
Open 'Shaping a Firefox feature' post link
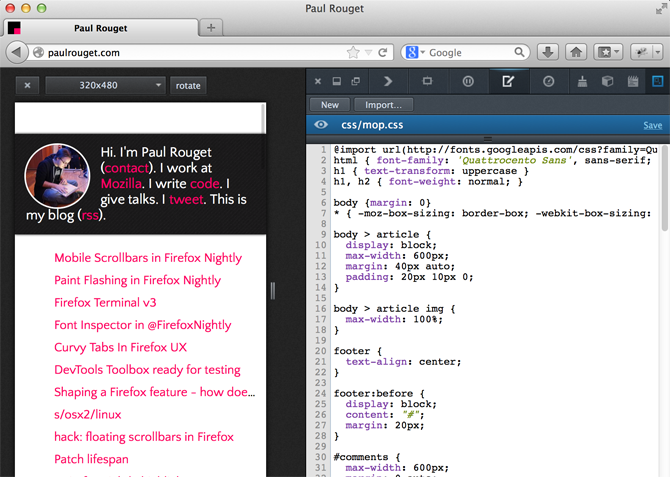[155, 392]
